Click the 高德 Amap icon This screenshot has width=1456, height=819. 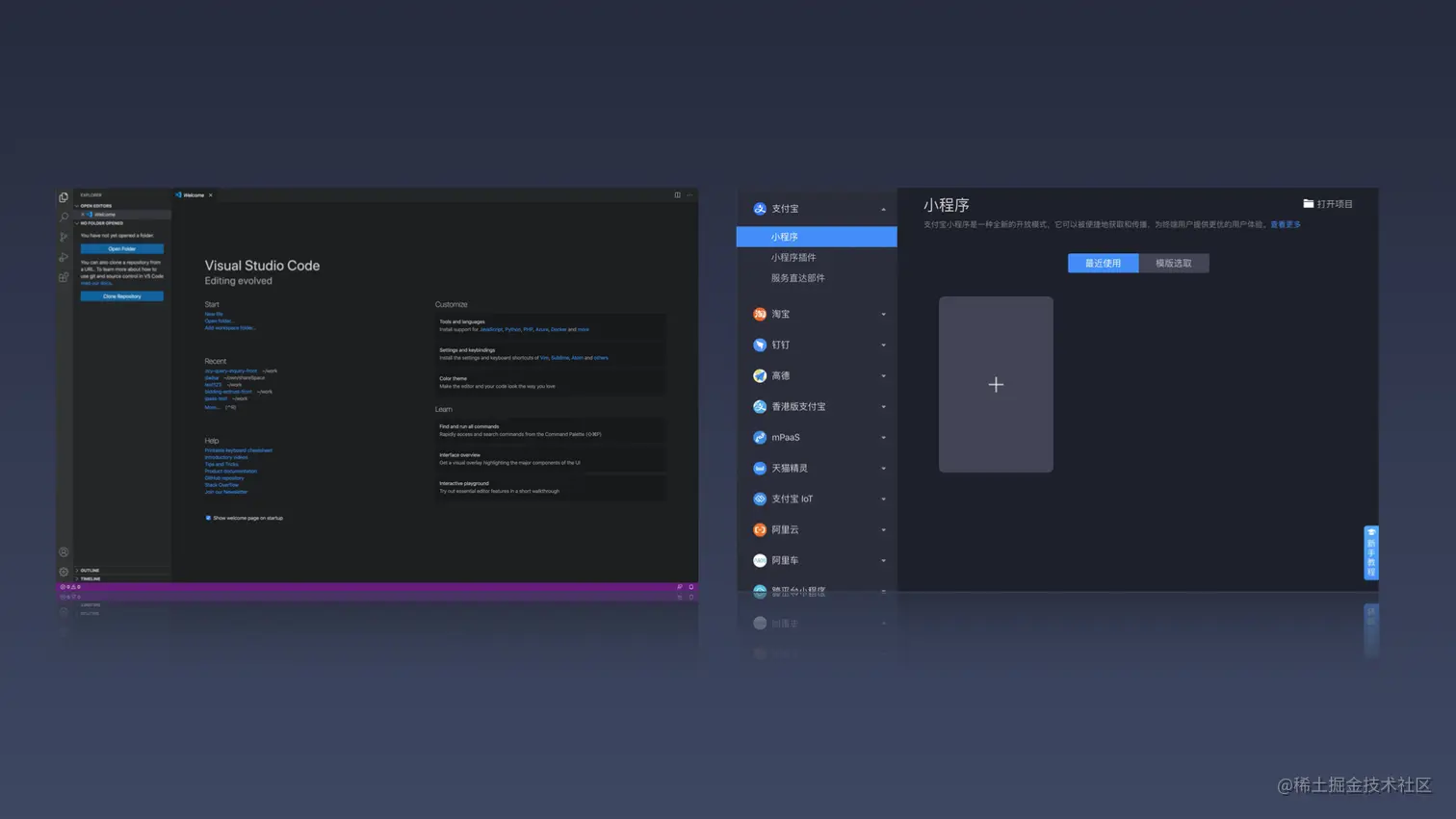tap(760, 375)
